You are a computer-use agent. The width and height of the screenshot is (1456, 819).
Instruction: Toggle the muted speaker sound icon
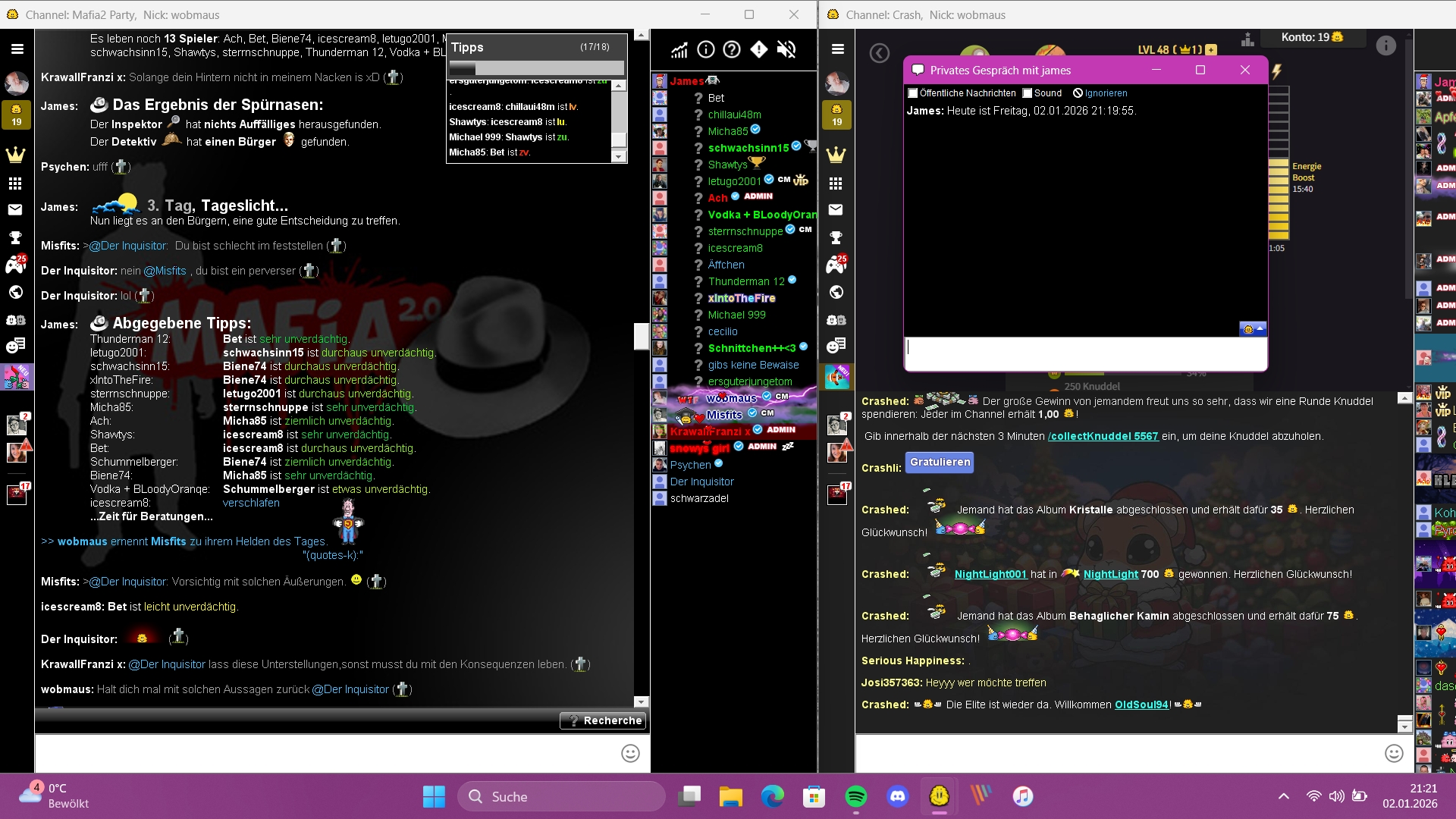pos(786,50)
